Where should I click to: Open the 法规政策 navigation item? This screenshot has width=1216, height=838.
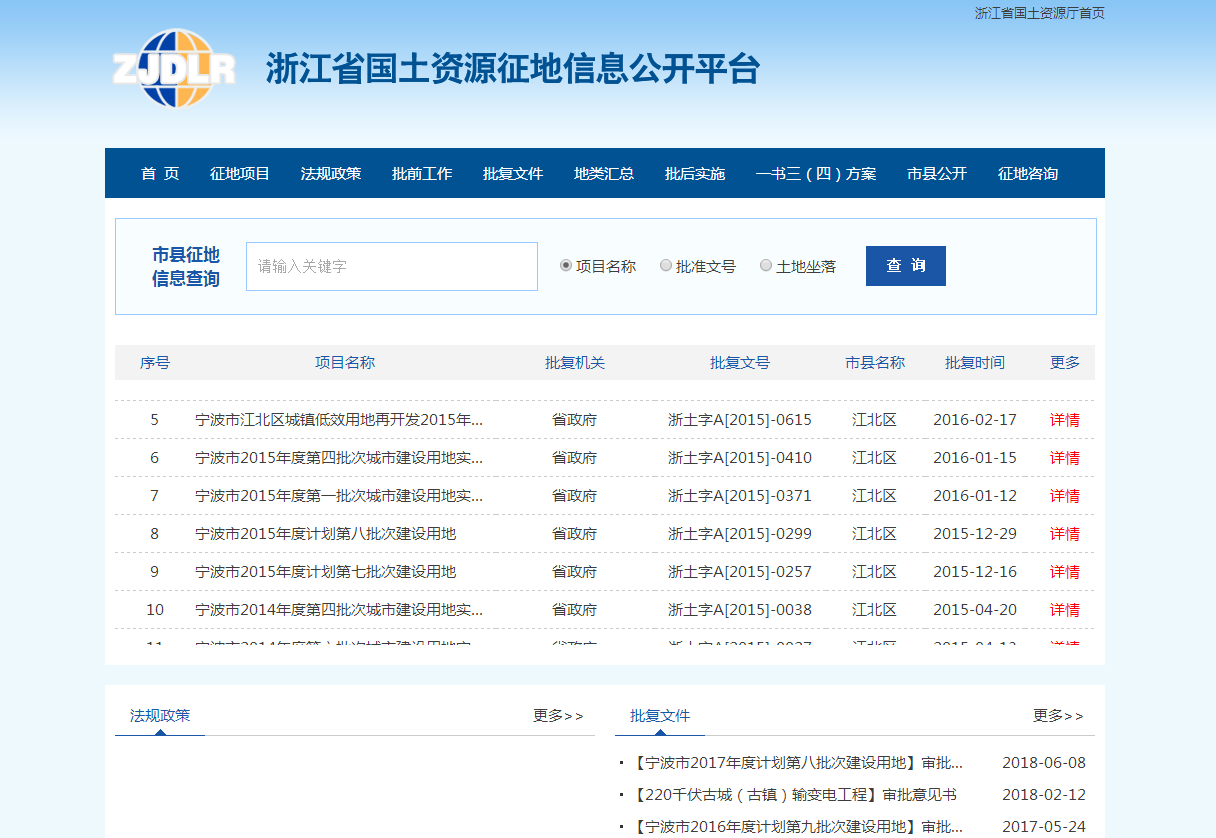coord(331,174)
